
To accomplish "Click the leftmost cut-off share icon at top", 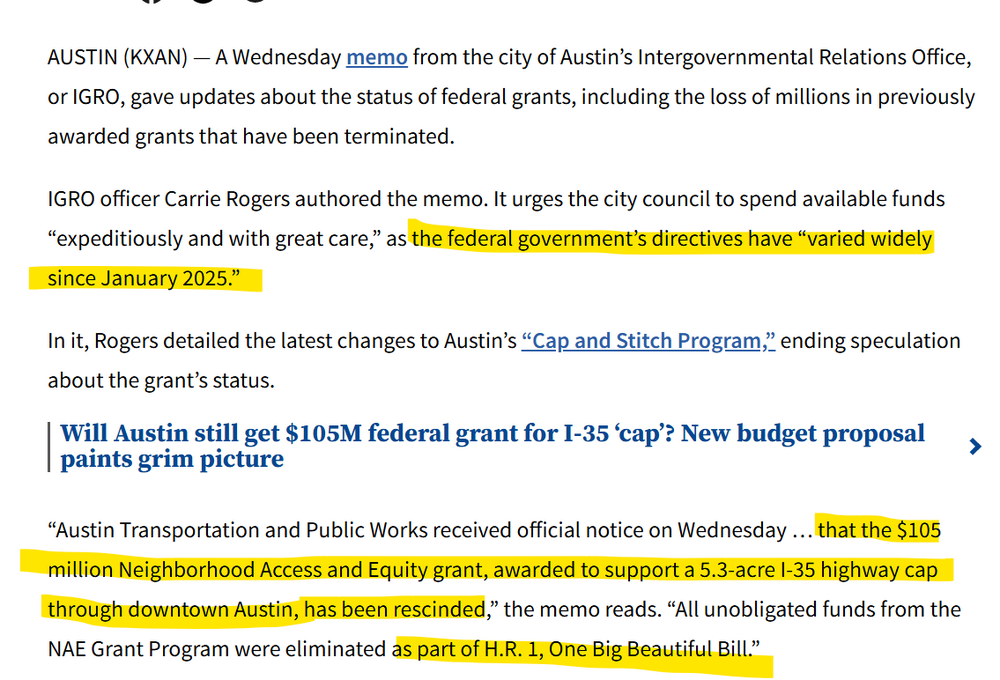I will [151, 2].
